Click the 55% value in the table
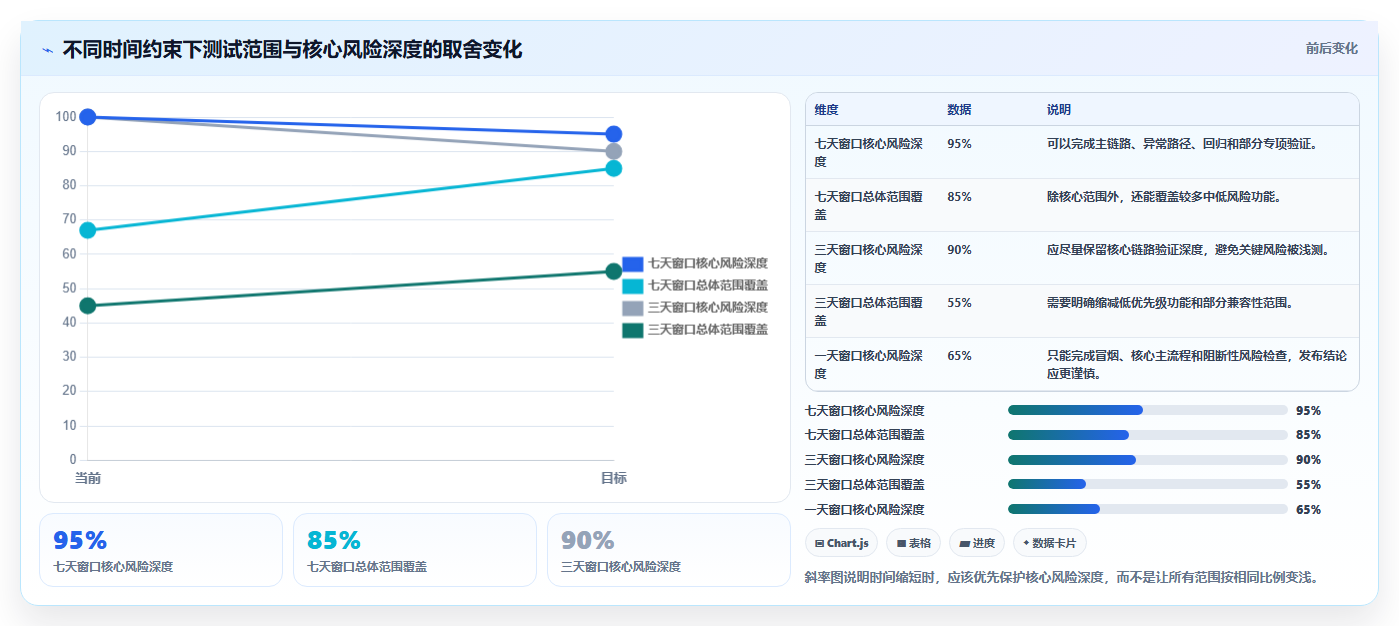The width and height of the screenshot is (1399, 626). (959, 303)
